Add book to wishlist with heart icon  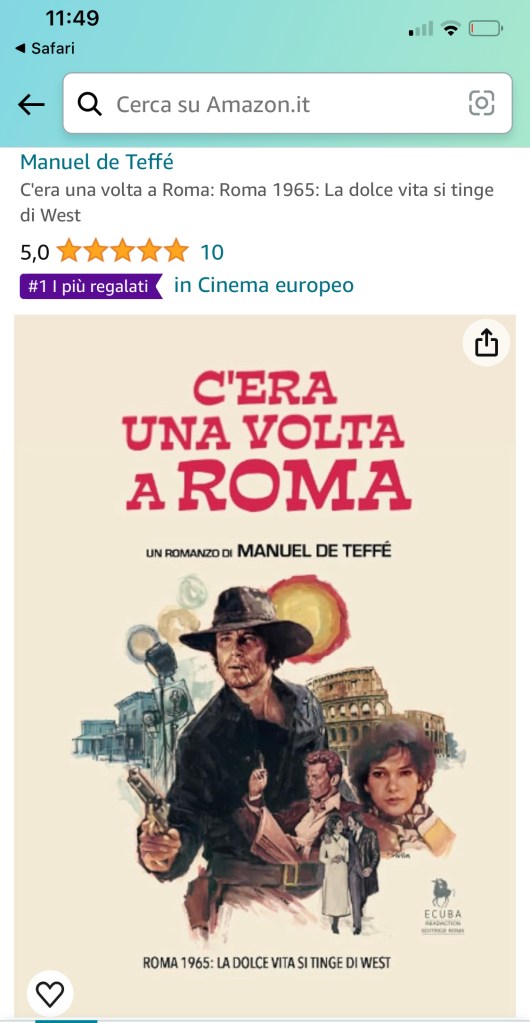click(50, 994)
